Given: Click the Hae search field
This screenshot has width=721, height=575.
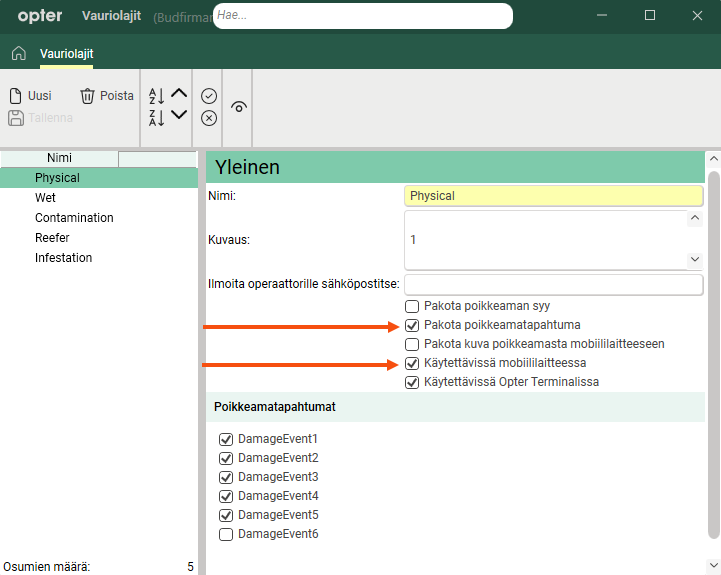Looking at the screenshot, I should pyautogui.click(x=362, y=16).
